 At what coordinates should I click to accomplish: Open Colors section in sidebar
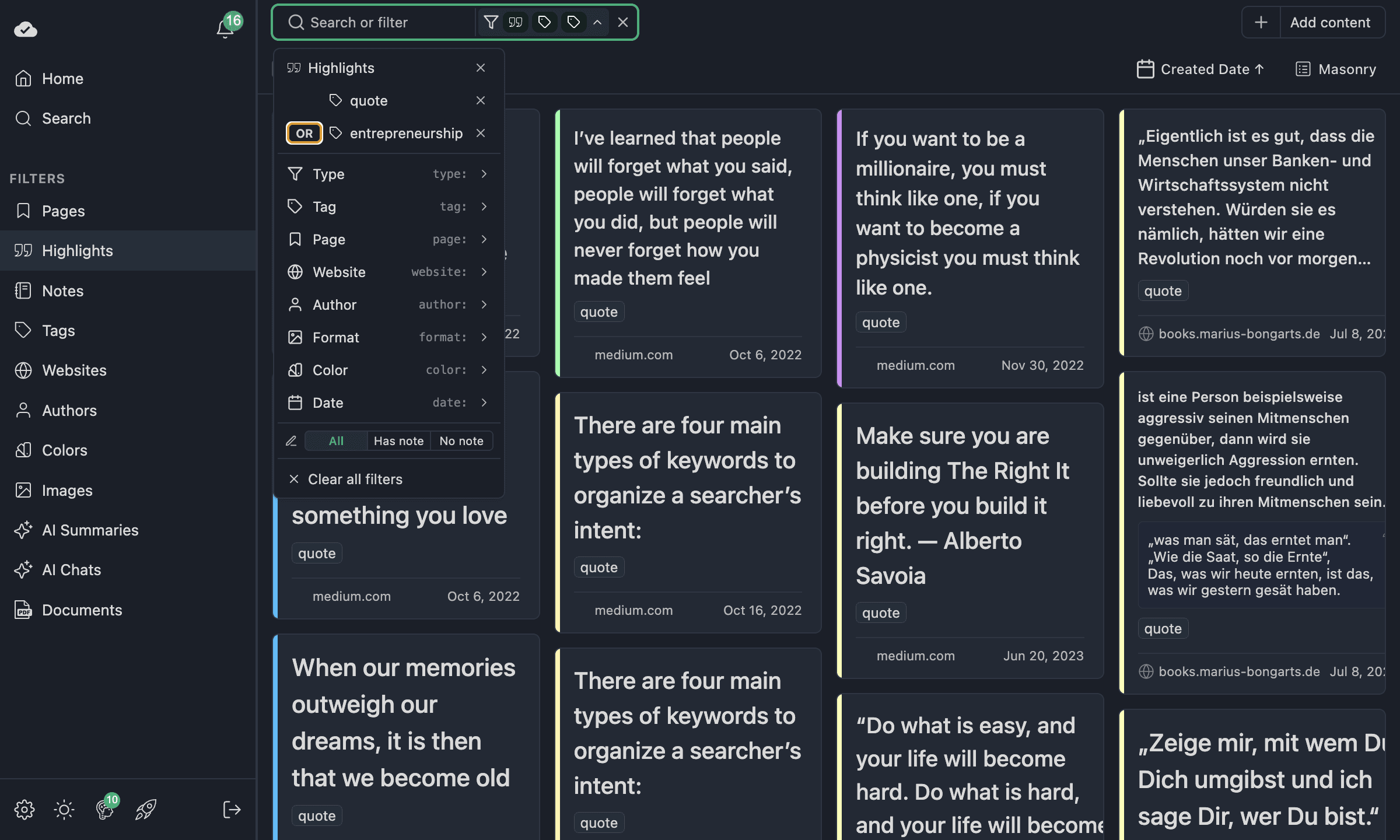64,450
